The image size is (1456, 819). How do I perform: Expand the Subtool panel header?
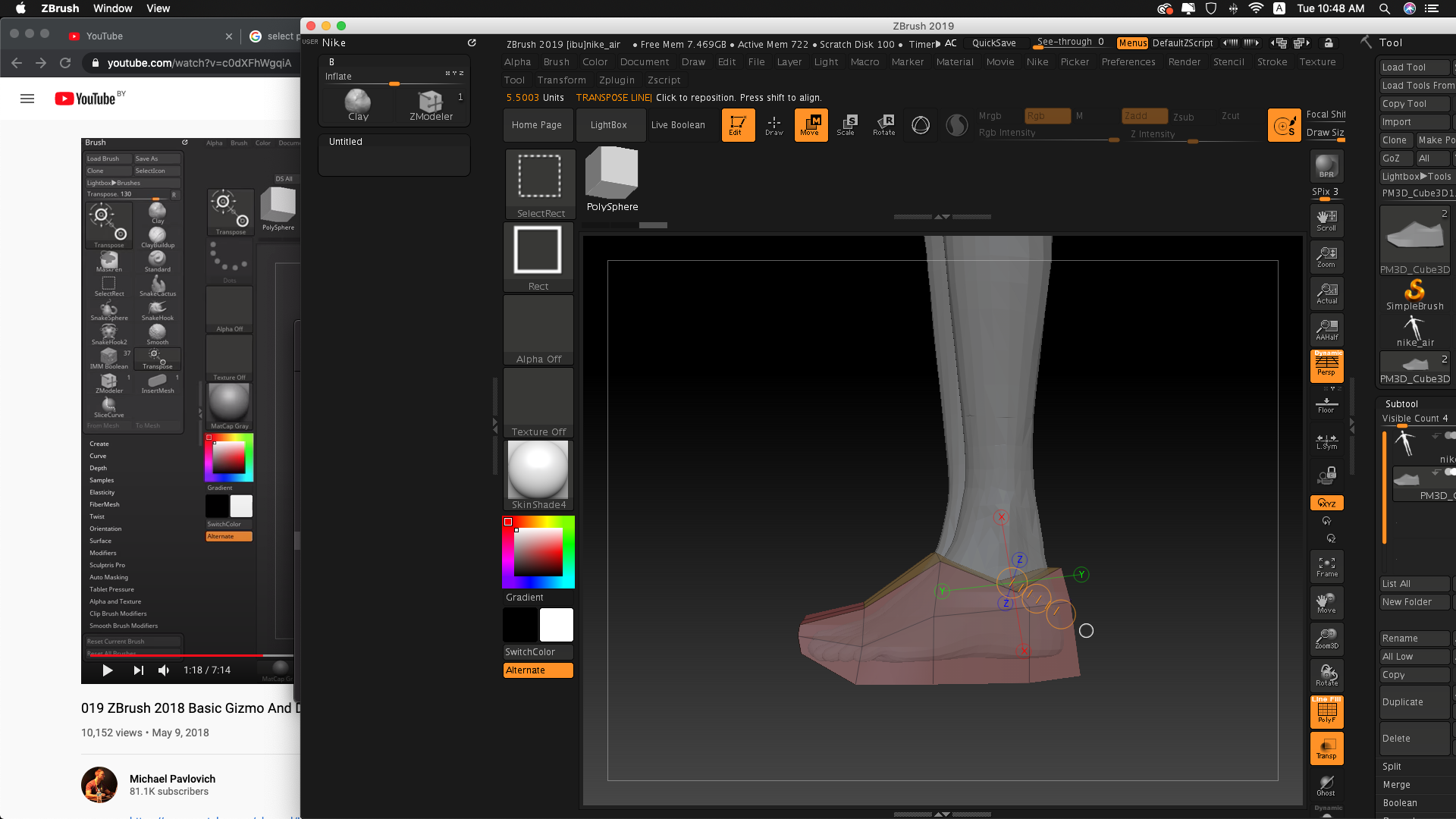(x=1401, y=404)
